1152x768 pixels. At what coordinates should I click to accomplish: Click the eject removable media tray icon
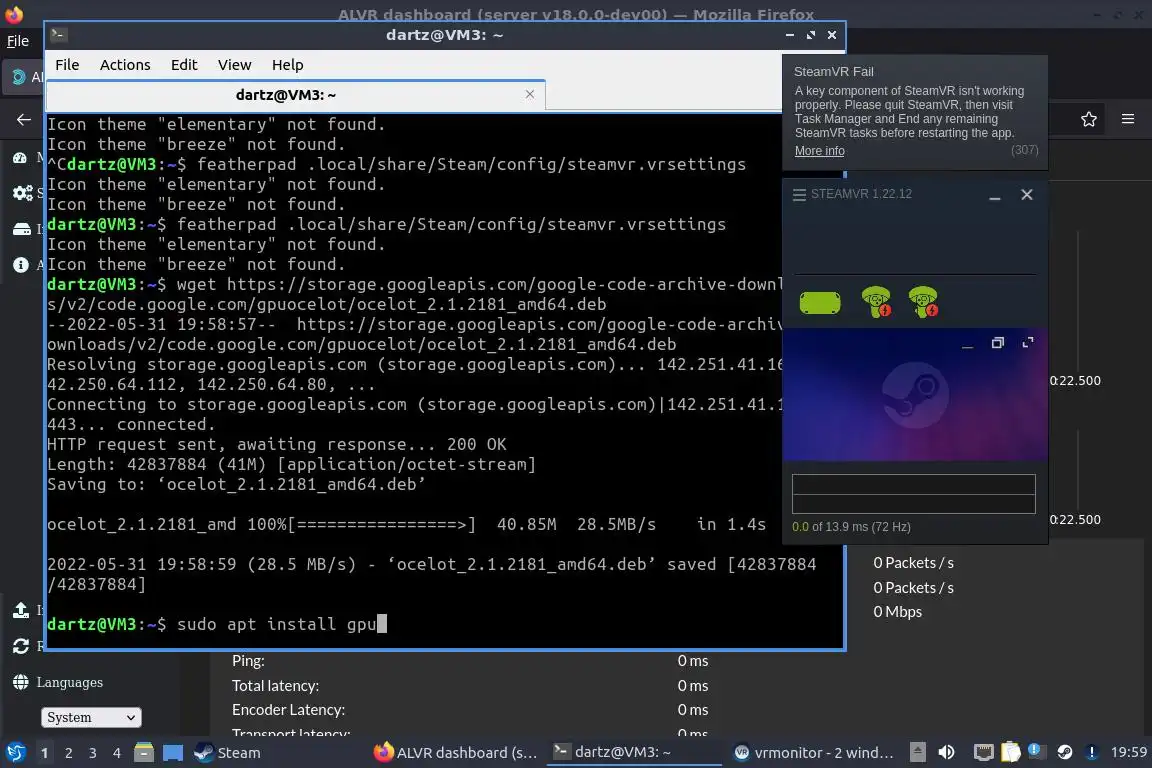[x=918, y=752]
